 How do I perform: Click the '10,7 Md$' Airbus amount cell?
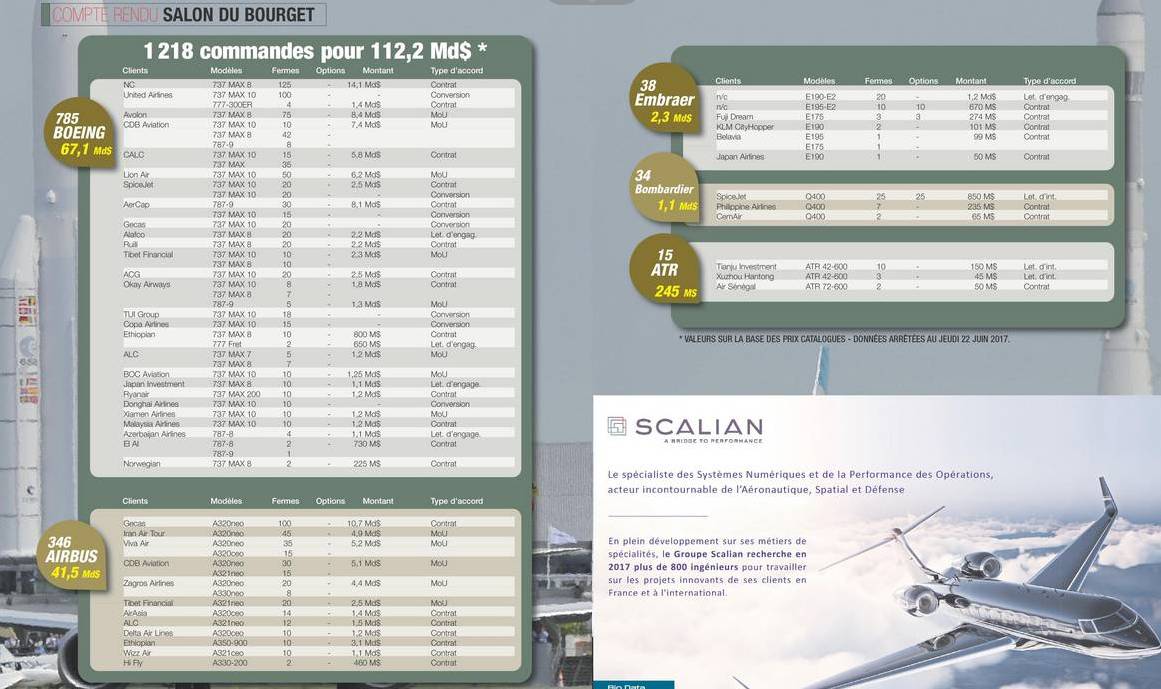[364, 523]
